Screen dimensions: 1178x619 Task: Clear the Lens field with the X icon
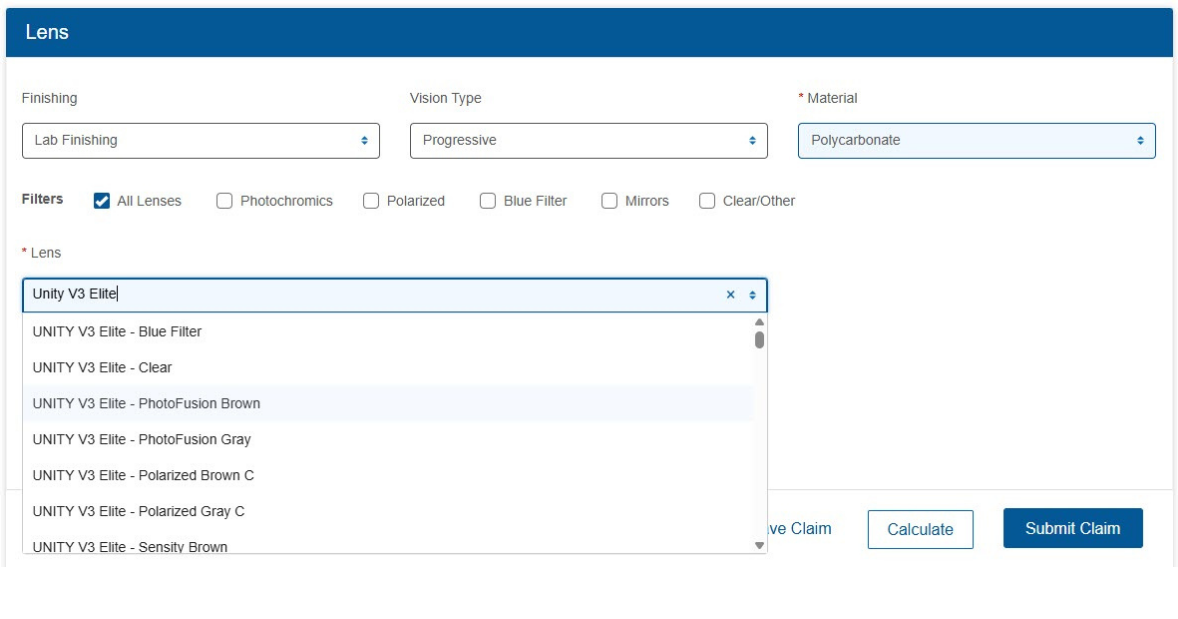pos(730,295)
